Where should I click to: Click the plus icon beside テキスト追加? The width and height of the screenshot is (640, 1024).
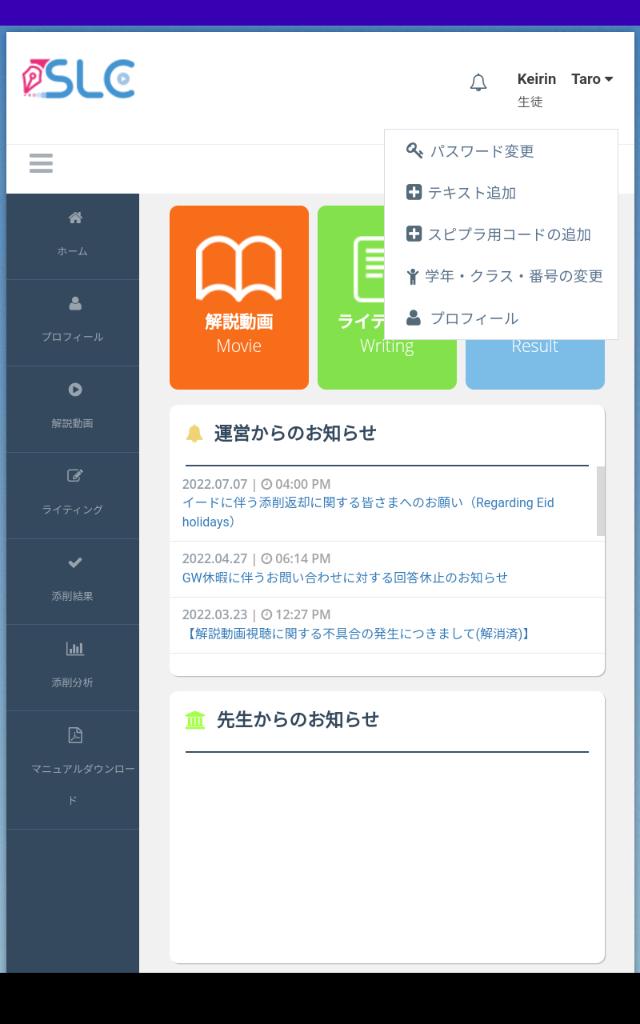pos(413,193)
